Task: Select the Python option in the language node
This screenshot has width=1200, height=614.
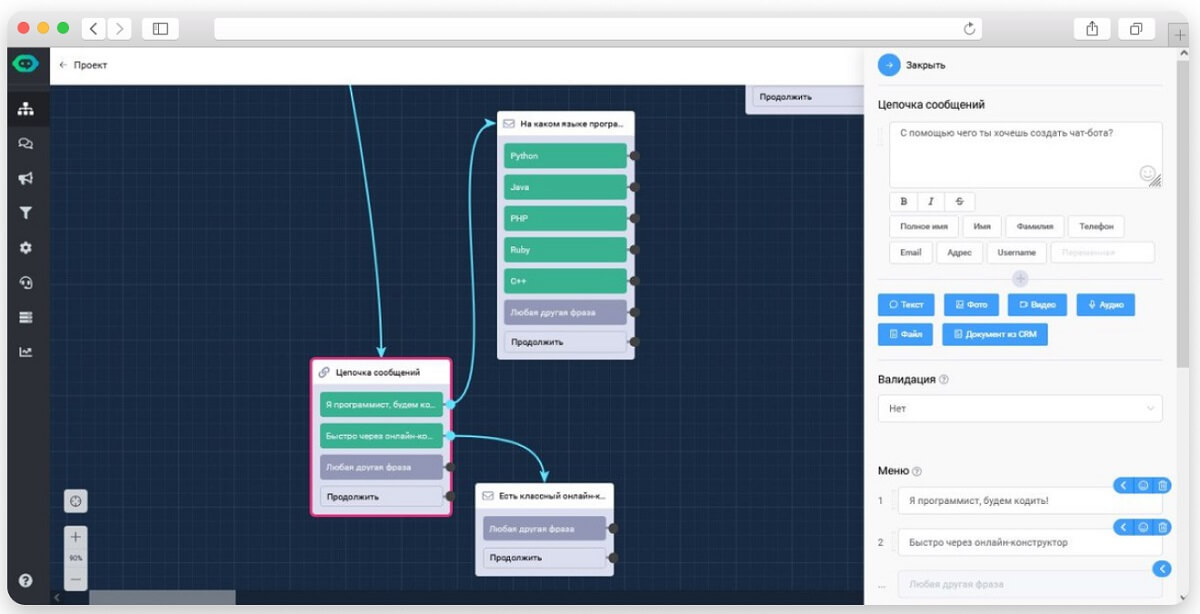Action: (x=565, y=156)
